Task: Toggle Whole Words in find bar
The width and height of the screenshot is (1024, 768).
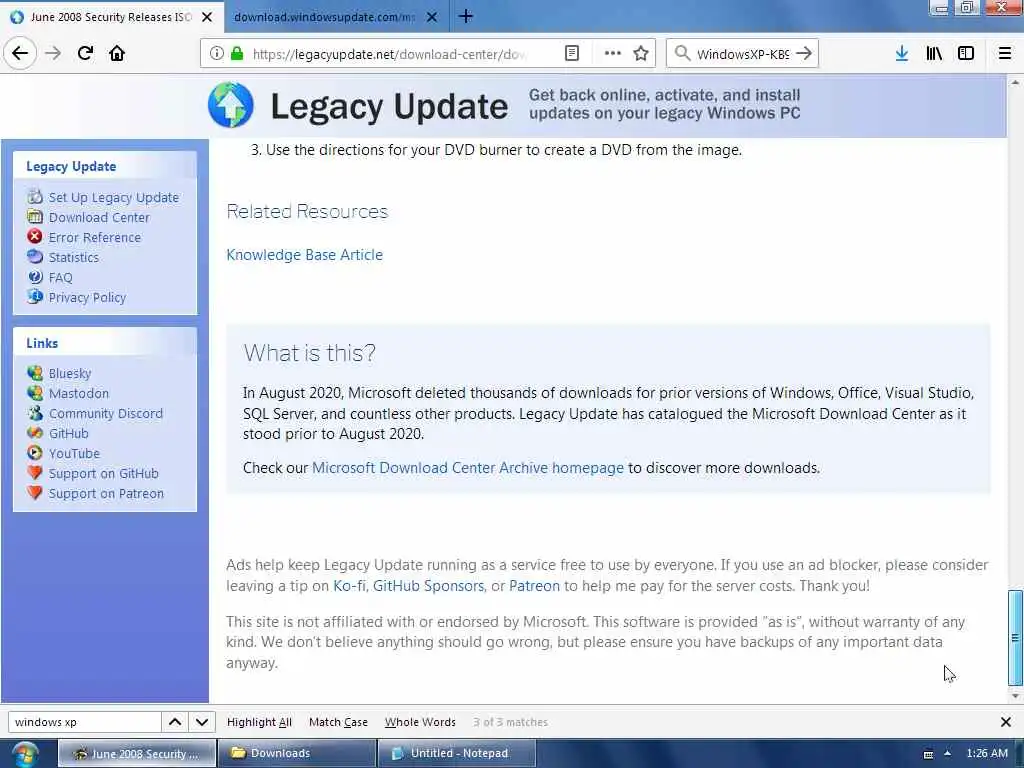Action: 420,722
